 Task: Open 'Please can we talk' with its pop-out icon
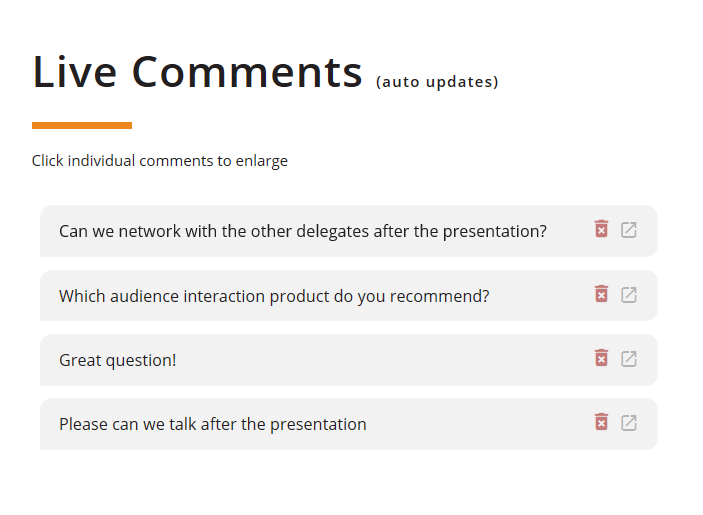click(629, 423)
